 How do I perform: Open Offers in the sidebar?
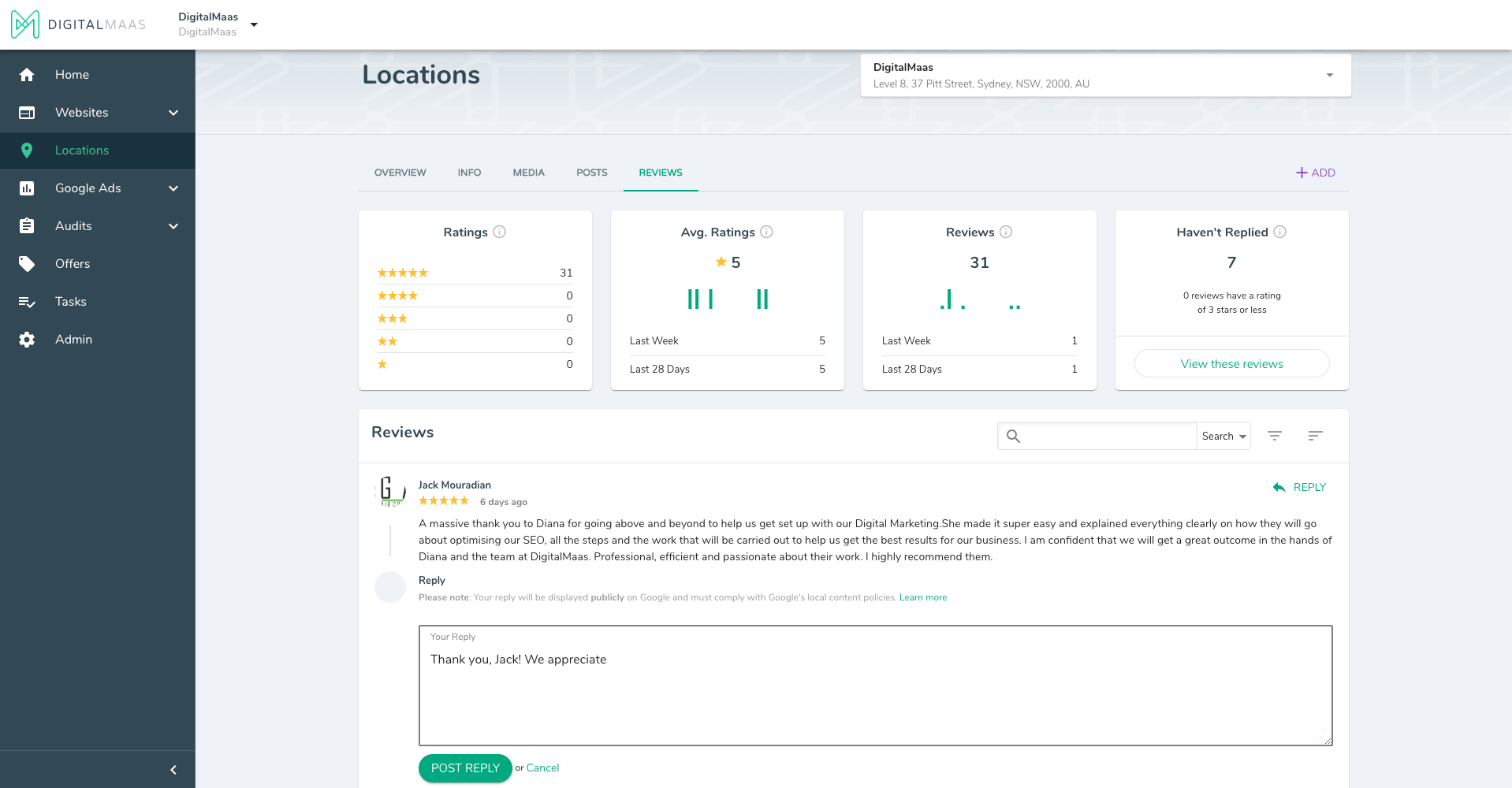click(98, 264)
